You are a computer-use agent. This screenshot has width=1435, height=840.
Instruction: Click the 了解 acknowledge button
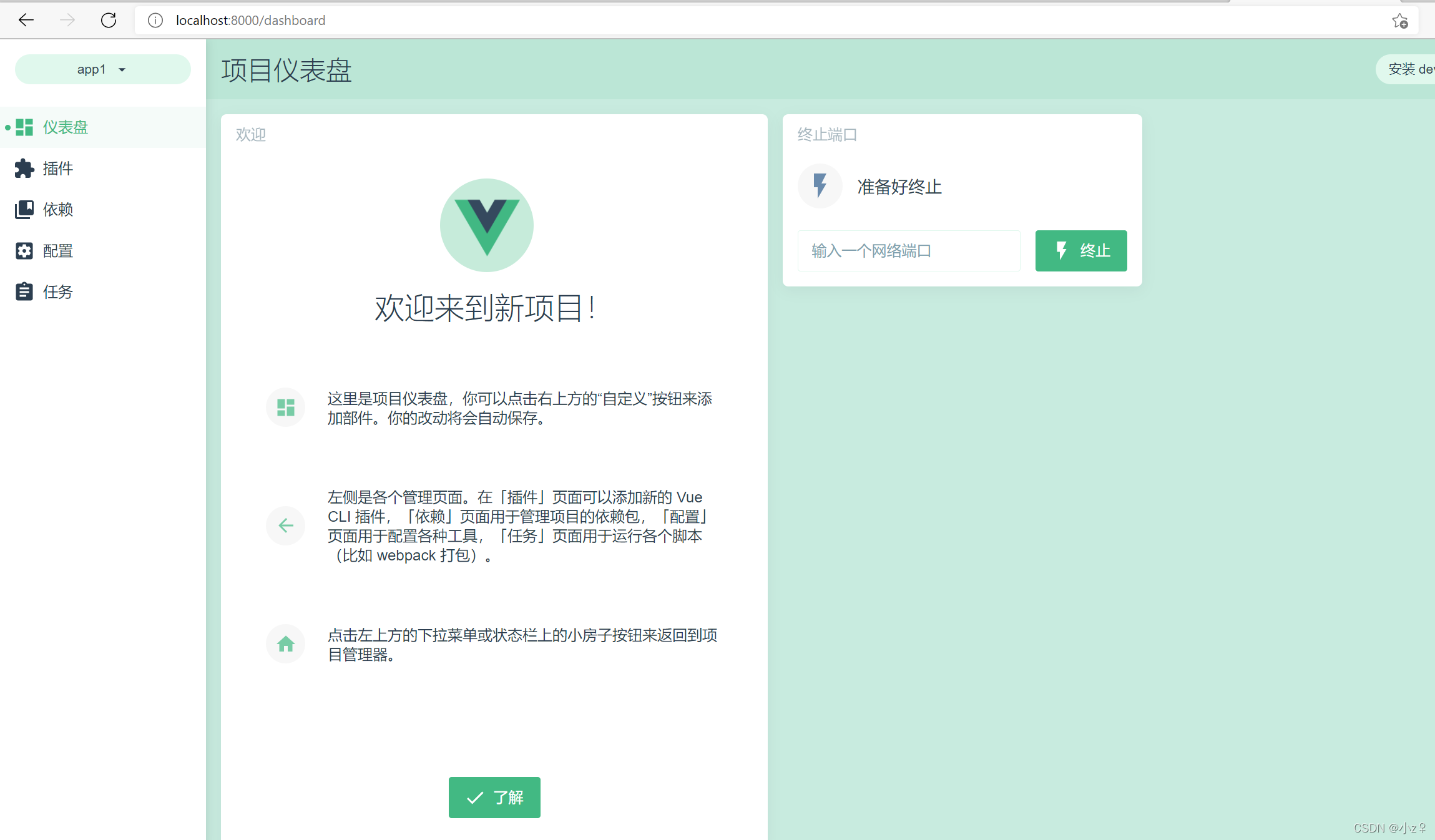pyautogui.click(x=494, y=797)
